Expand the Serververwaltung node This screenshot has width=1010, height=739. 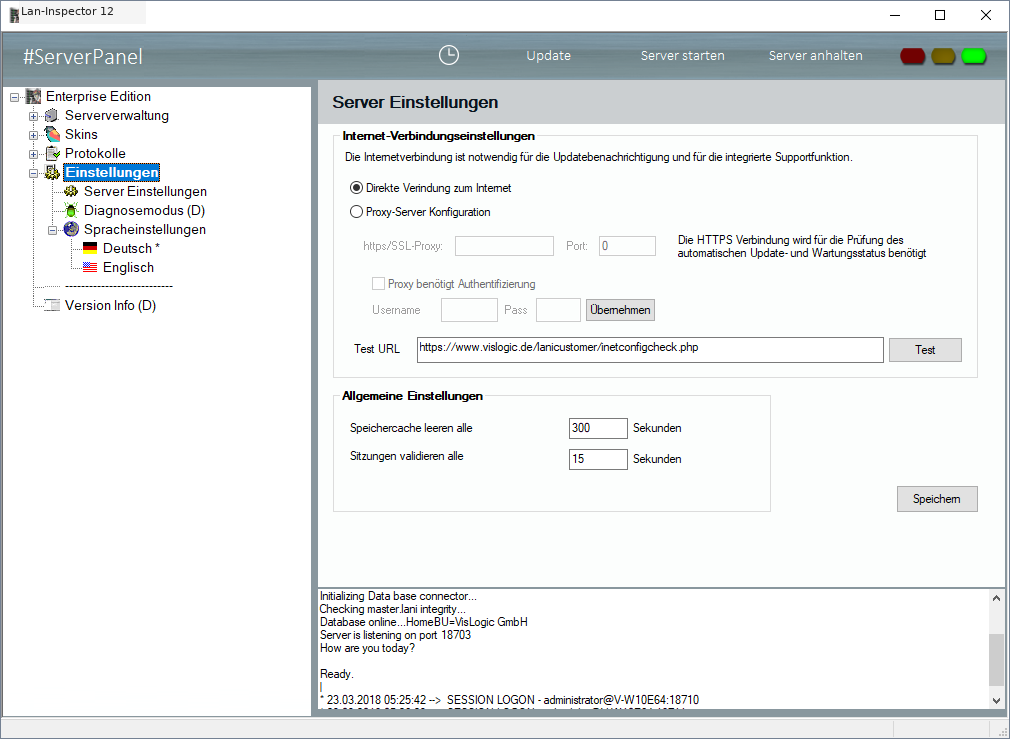coord(33,117)
